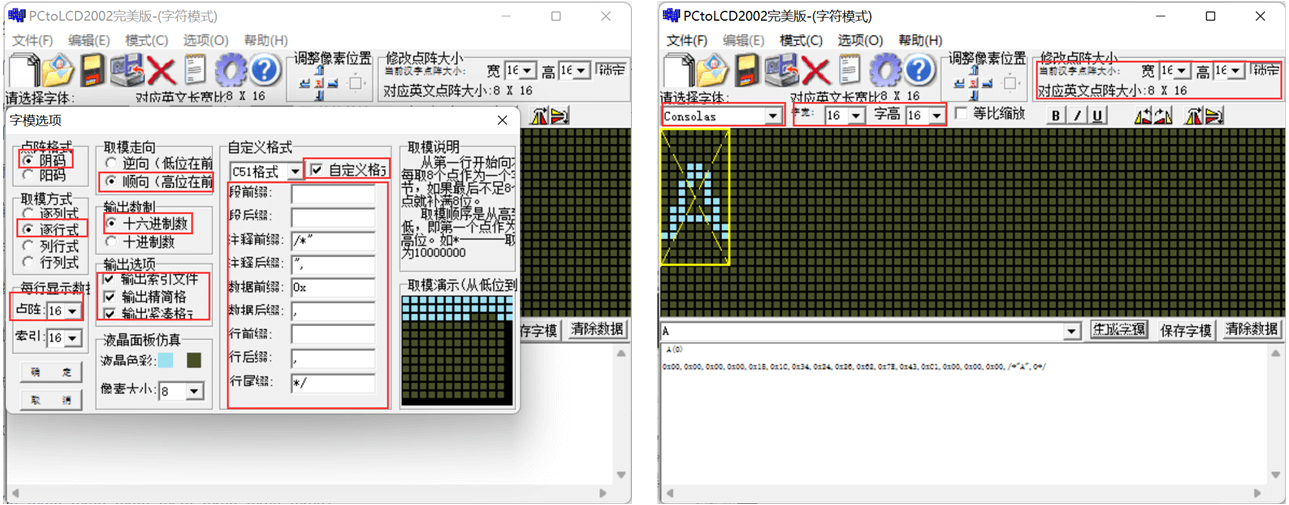Select 逆向 (低位在前) radio option

[x=111, y=163]
